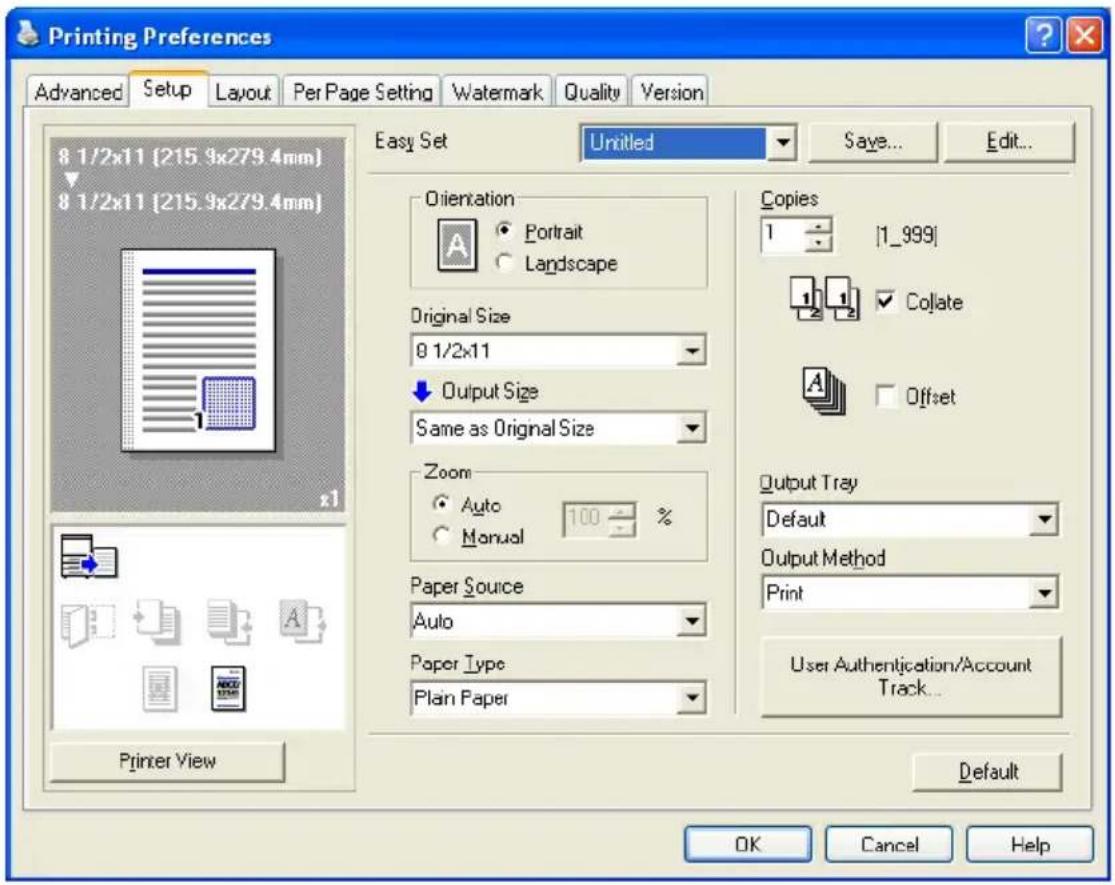The image size is (1115, 885).
Task: Click the offset stack illustration icon
Action: pyautogui.click(x=824, y=390)
